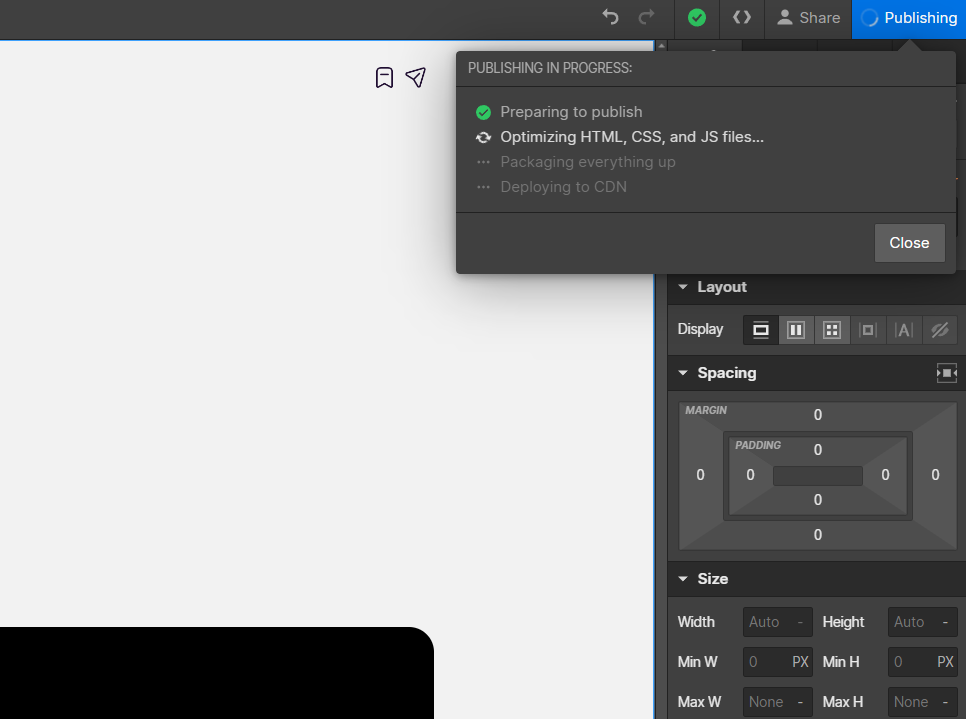Image resolution: width=966 pixels, height=719 pixels.
Task: Open the Min W PX unit dropdown
Action: [x=800, y=662]
